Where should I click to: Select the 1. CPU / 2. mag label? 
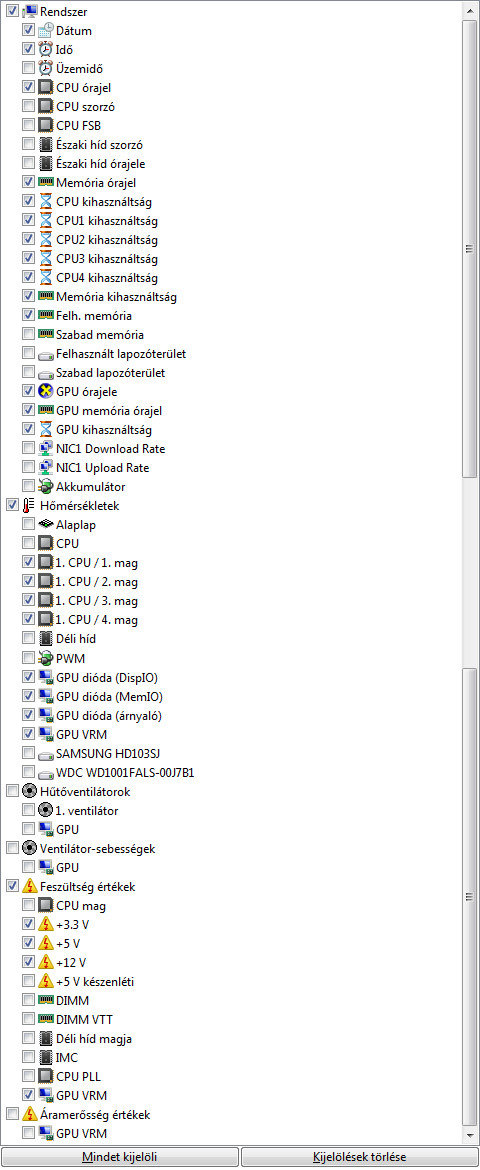[x=97, y=581]
